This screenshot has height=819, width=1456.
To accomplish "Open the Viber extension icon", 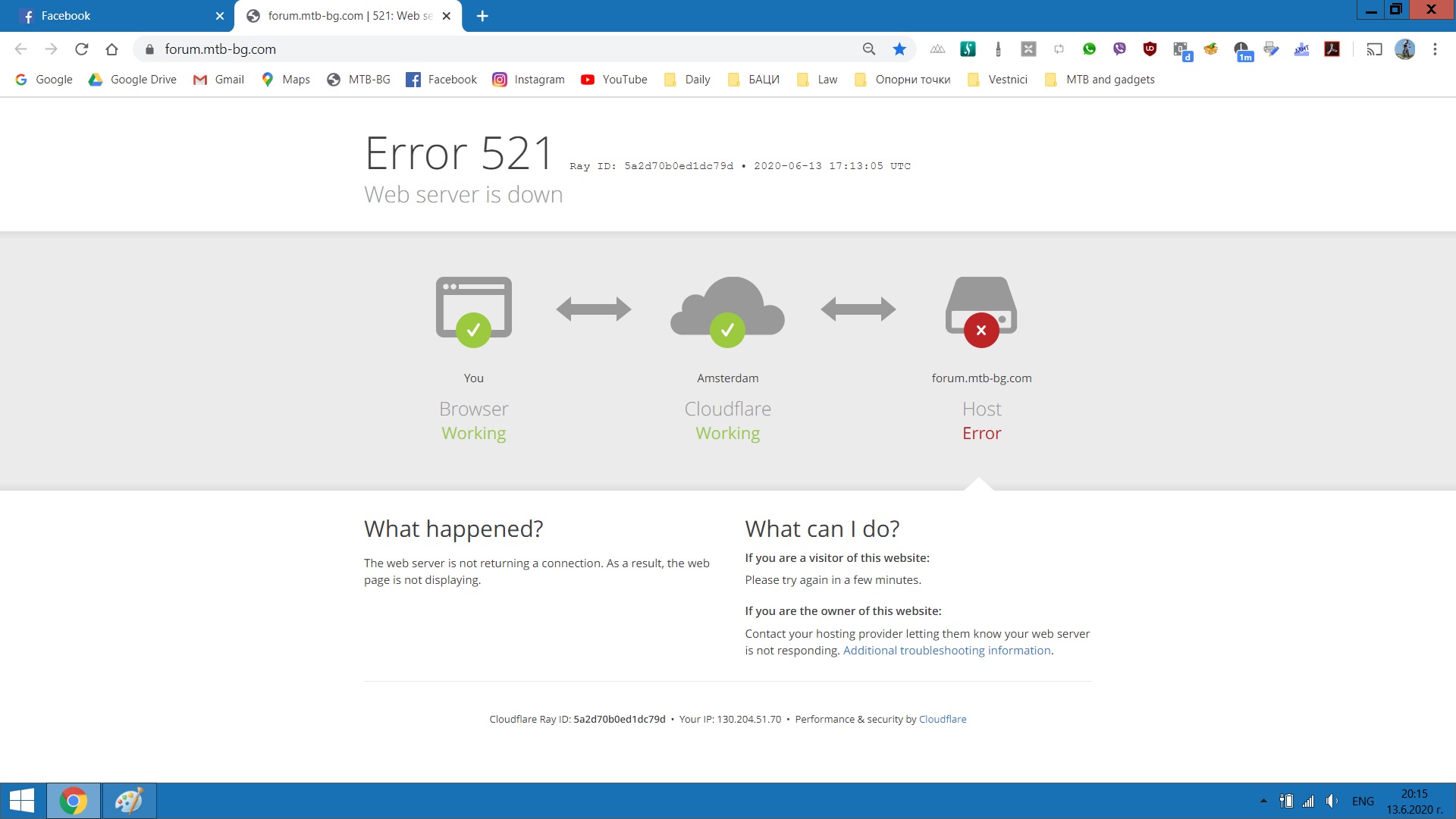I will click(x=1119, y=49).
